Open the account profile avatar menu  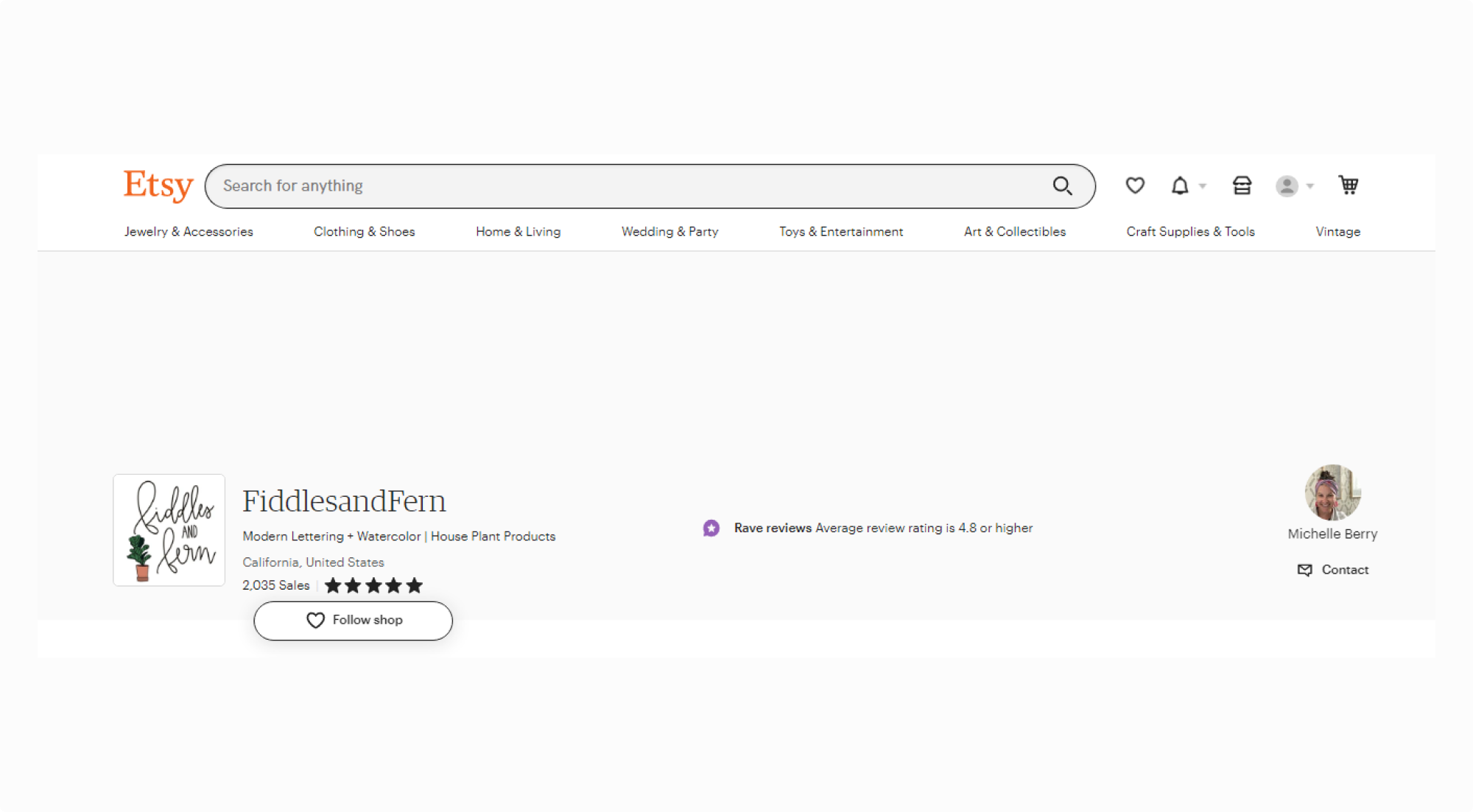point(1287,186)
